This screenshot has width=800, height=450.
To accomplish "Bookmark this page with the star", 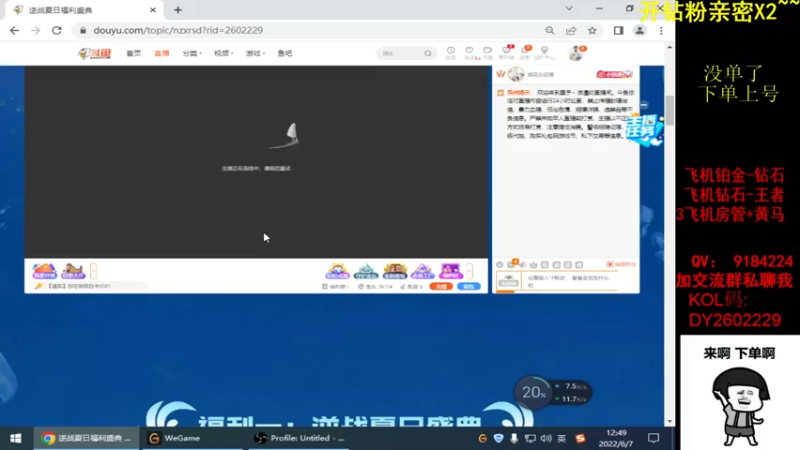I will tap(592, 31).
